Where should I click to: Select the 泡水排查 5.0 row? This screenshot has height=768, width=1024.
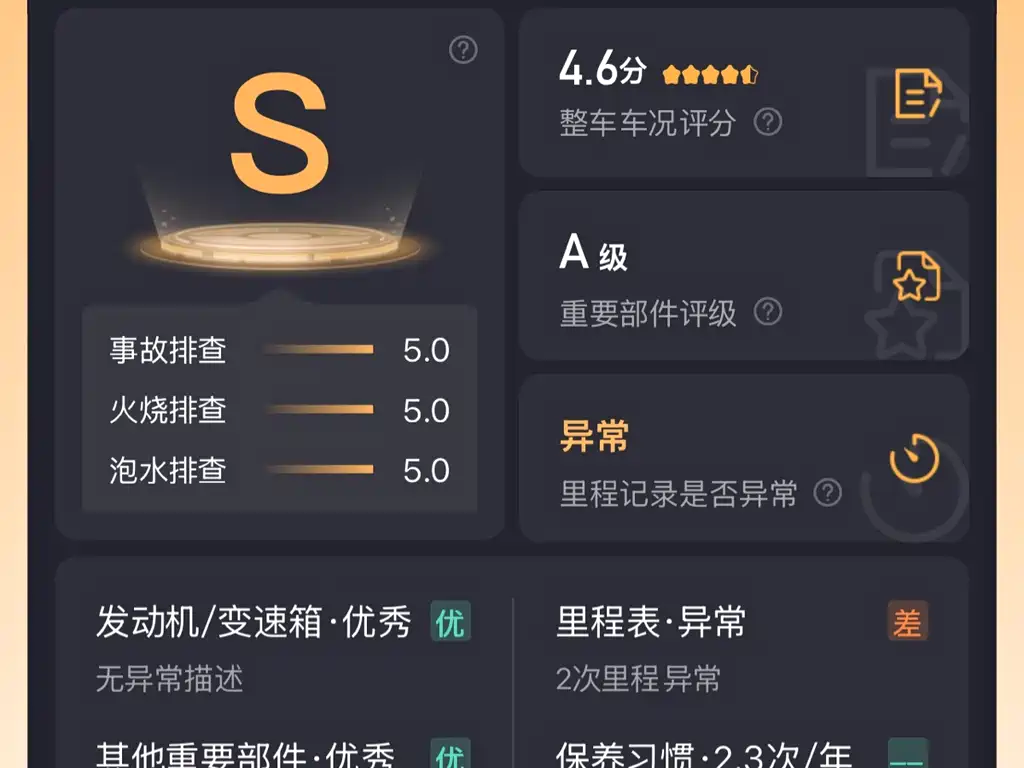[x=280, y=470]
